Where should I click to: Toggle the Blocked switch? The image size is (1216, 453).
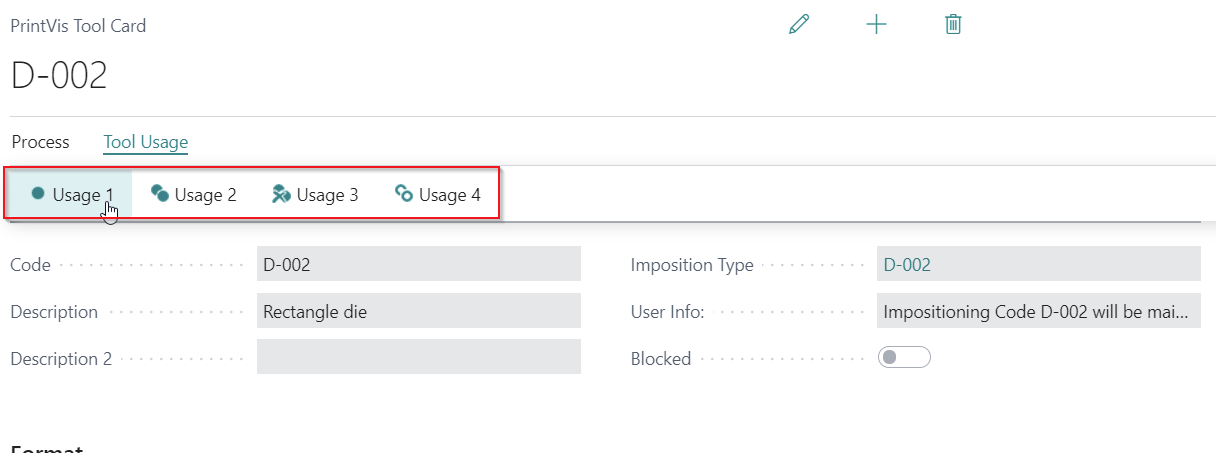pyautogui.click(x=904, y=357)
